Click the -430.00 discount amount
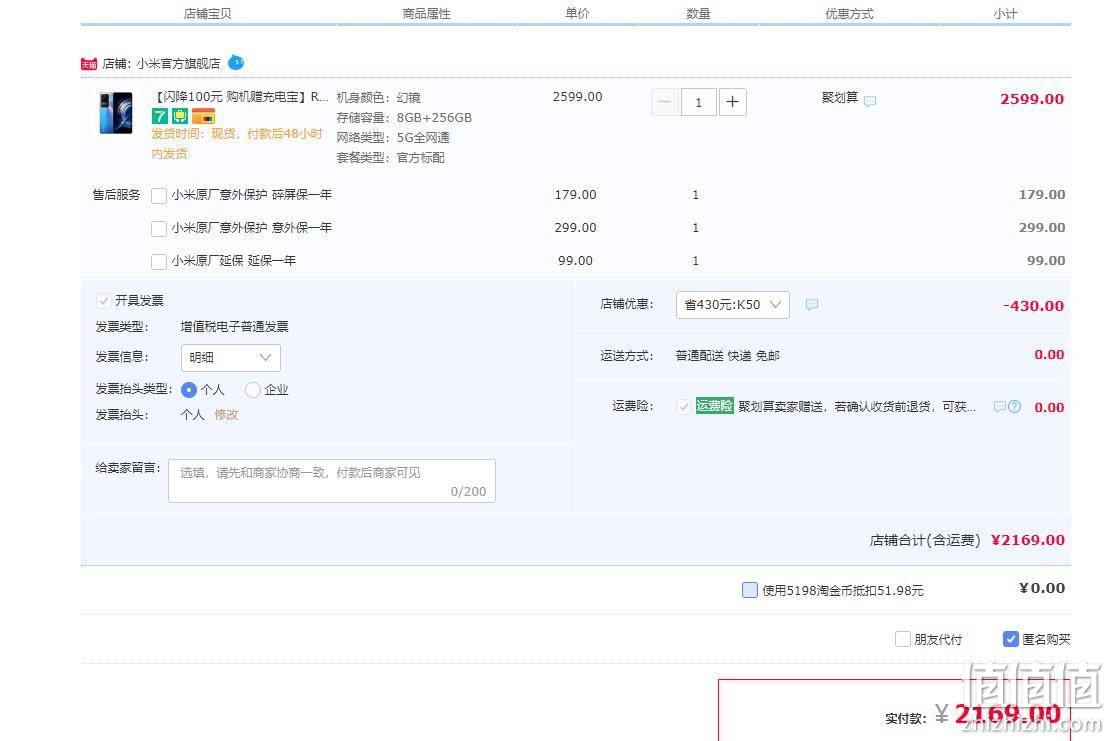 (x=1033, y=306)
